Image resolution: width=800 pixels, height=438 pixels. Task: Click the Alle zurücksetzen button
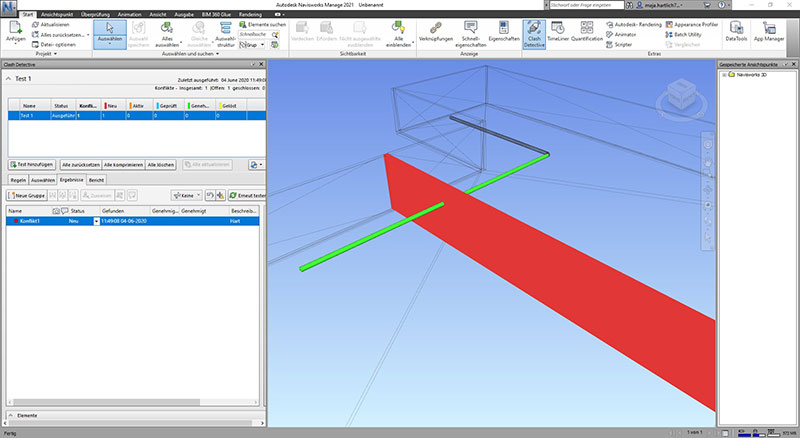click(81, 165)
